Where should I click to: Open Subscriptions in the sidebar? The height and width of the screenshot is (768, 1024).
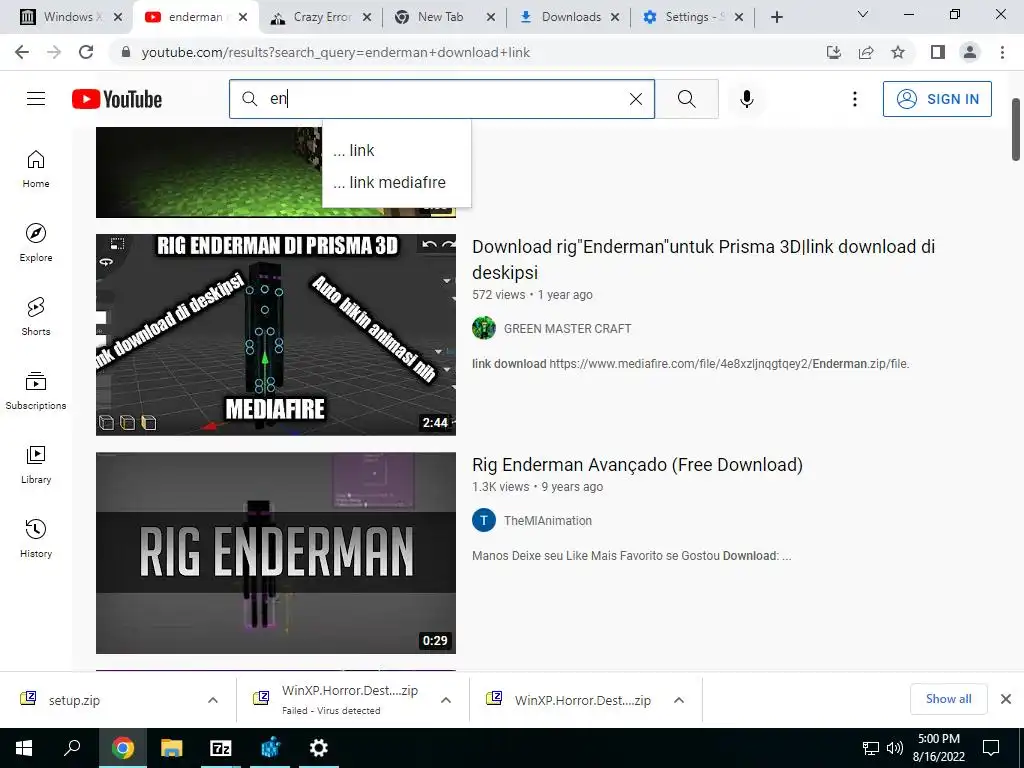tap(36, 391)
